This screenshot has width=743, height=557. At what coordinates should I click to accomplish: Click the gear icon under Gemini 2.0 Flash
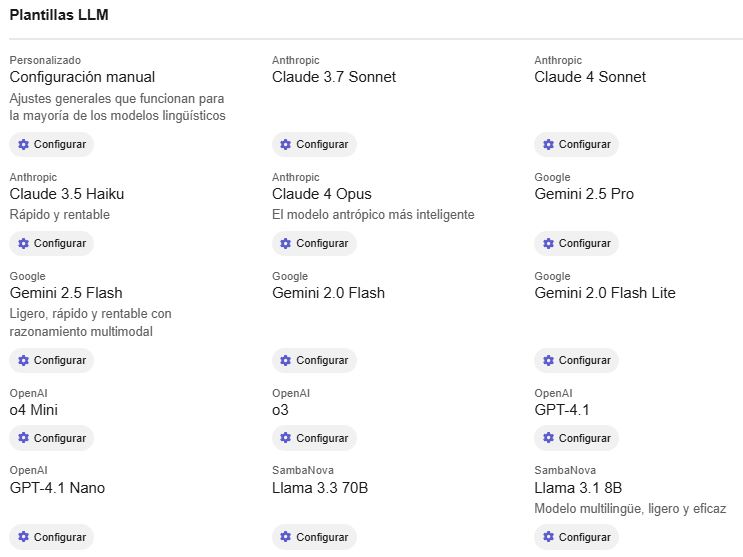(x=286, y=361)
